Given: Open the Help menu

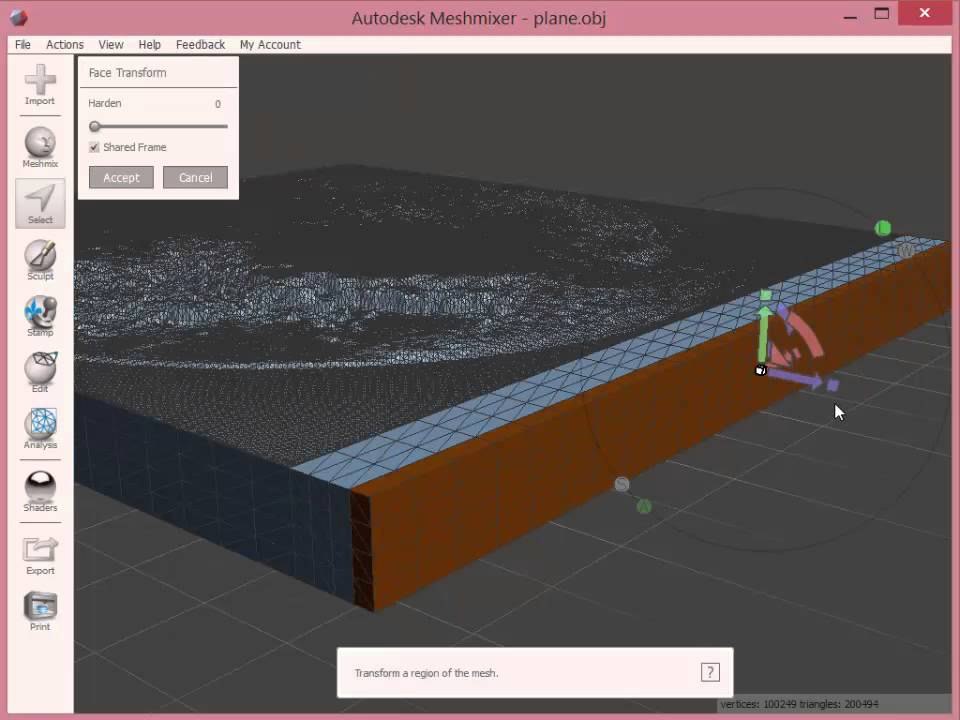Looking at the screenshot, I should [149, 45].
